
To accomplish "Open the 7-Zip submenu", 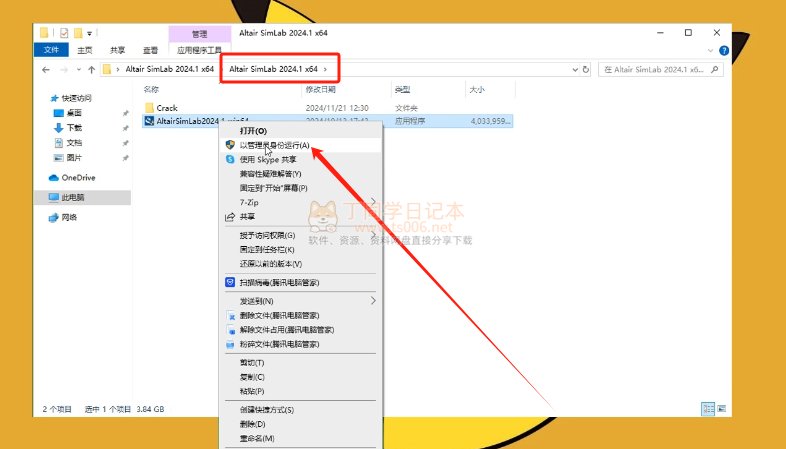I will point(301,202).
